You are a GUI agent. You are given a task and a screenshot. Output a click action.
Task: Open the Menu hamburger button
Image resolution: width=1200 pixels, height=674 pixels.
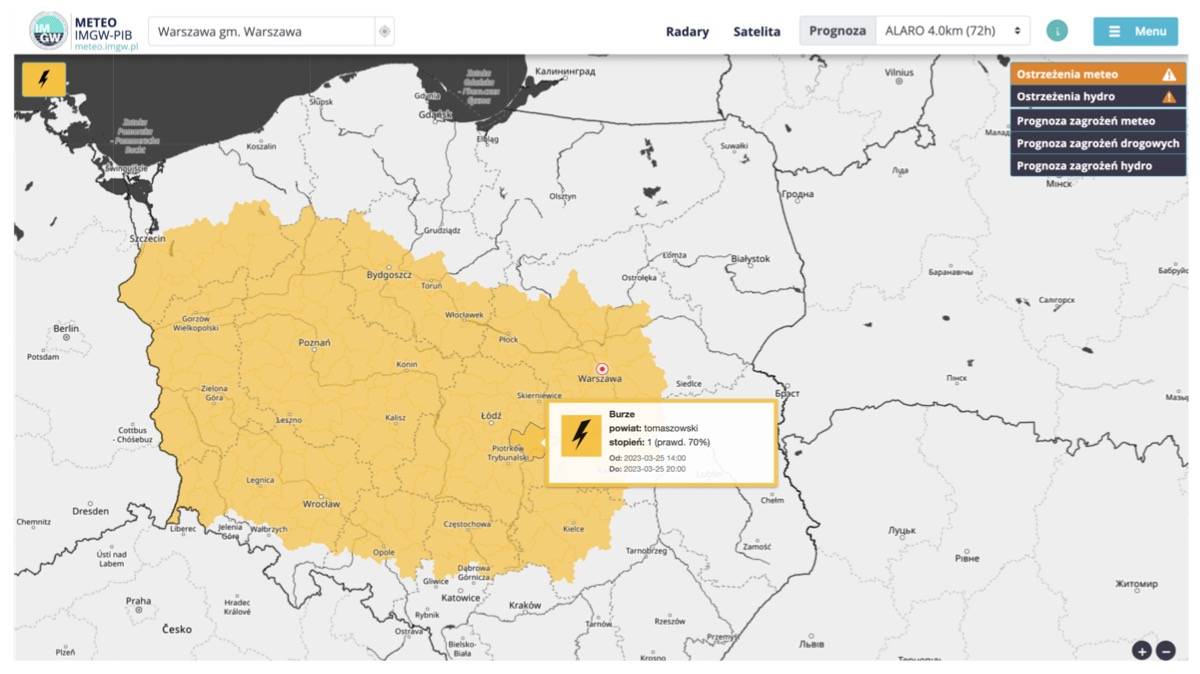click(1135, 31)
